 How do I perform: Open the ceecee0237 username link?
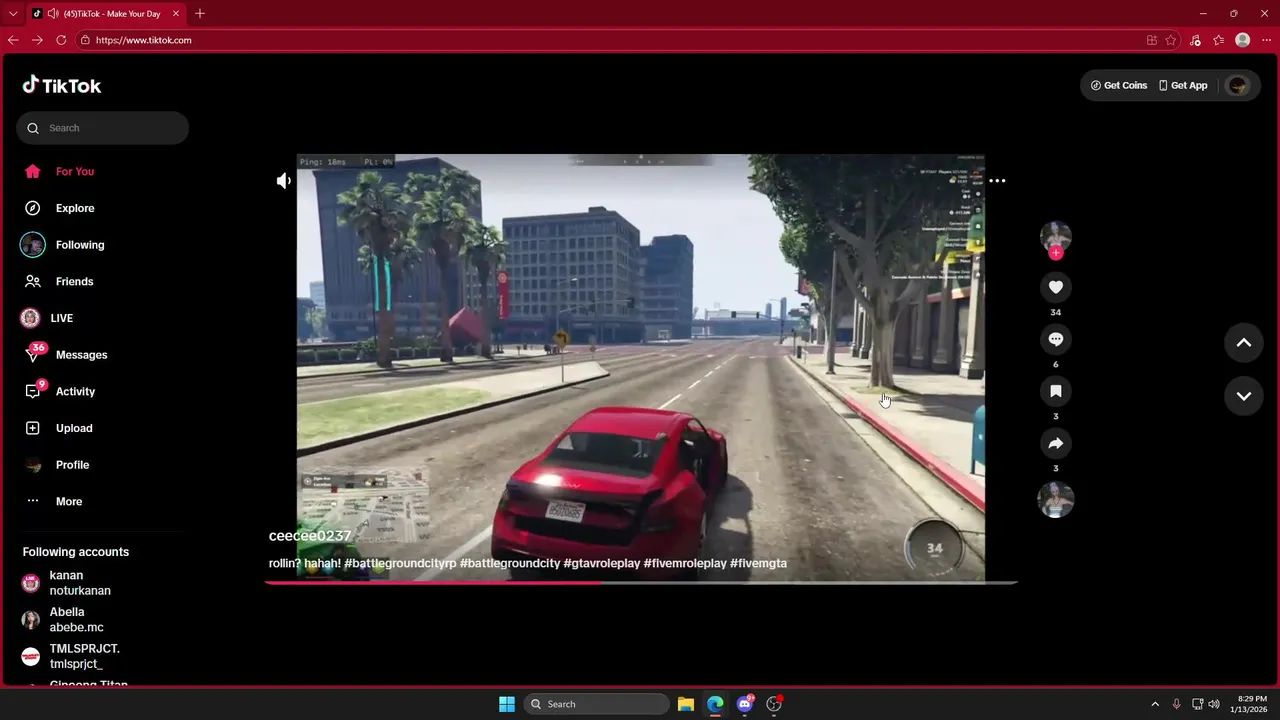pos(310,536)
